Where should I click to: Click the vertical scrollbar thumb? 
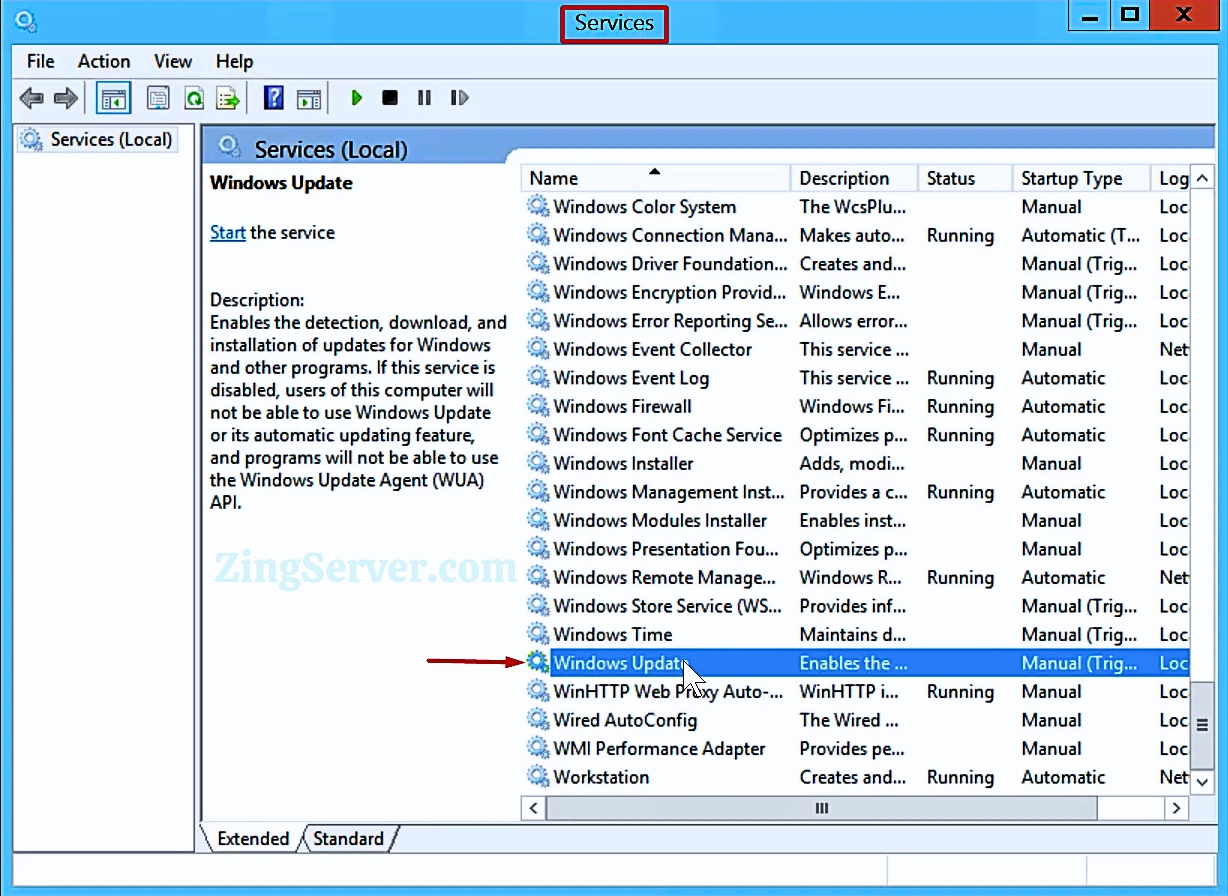pyautogui.click(x=1202, y=725)
